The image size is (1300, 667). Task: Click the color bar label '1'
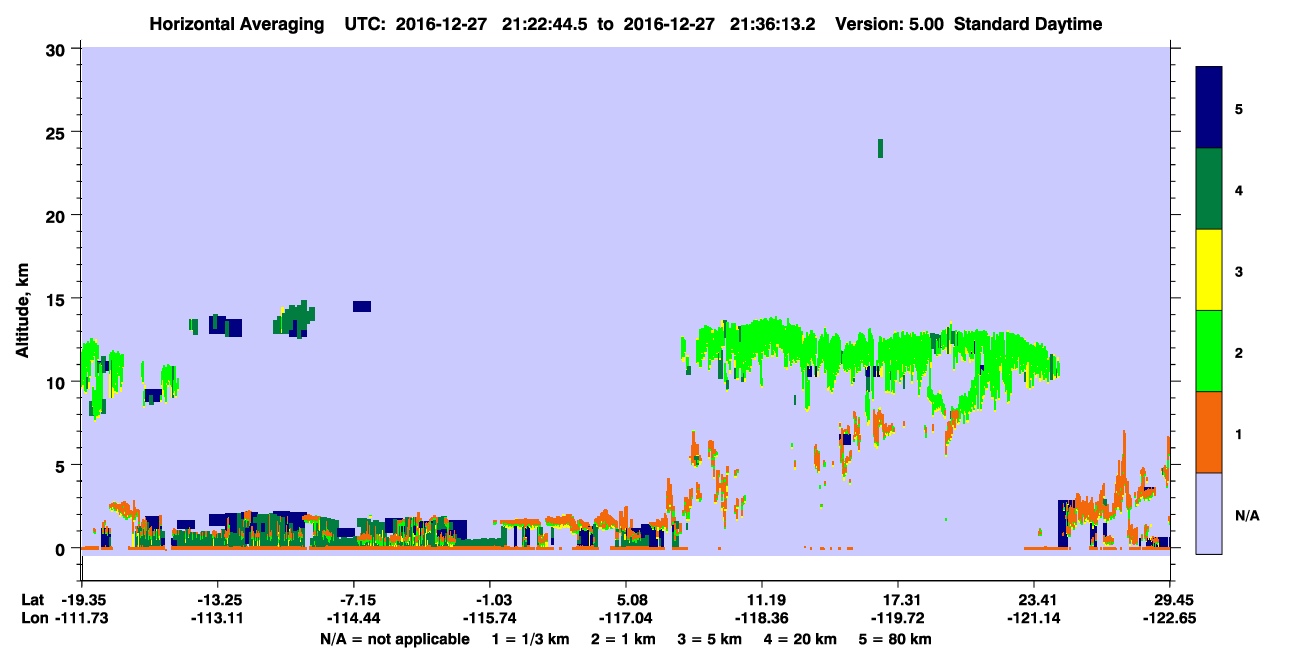[x=1239, y=433]
